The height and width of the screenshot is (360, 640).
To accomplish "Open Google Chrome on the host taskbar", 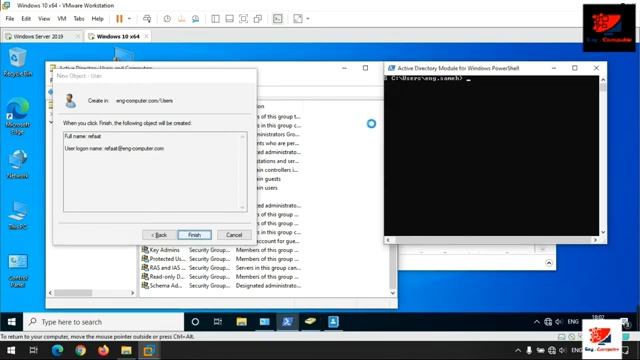I will pos(80,350).
